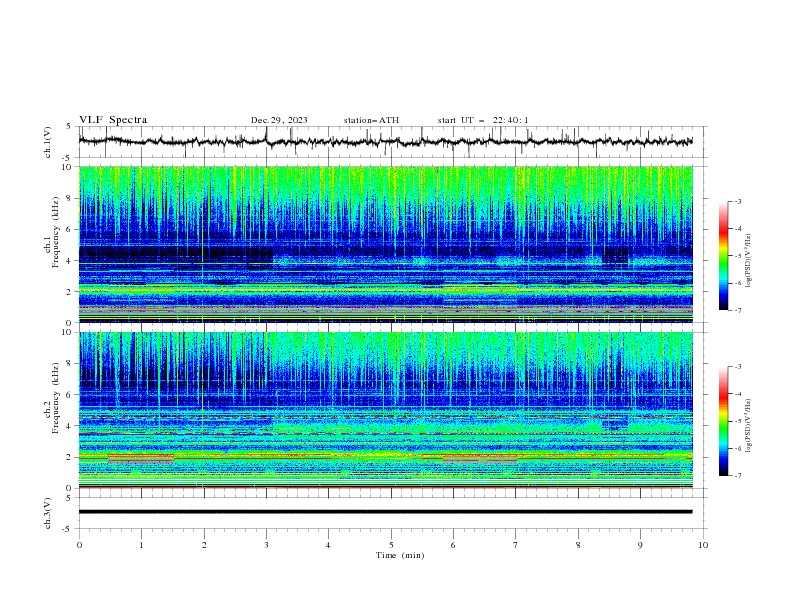Click the time axis tick label '5'
Image resolution: width=792 pixels, height=612 pixels.
click(x=391, y=545)
